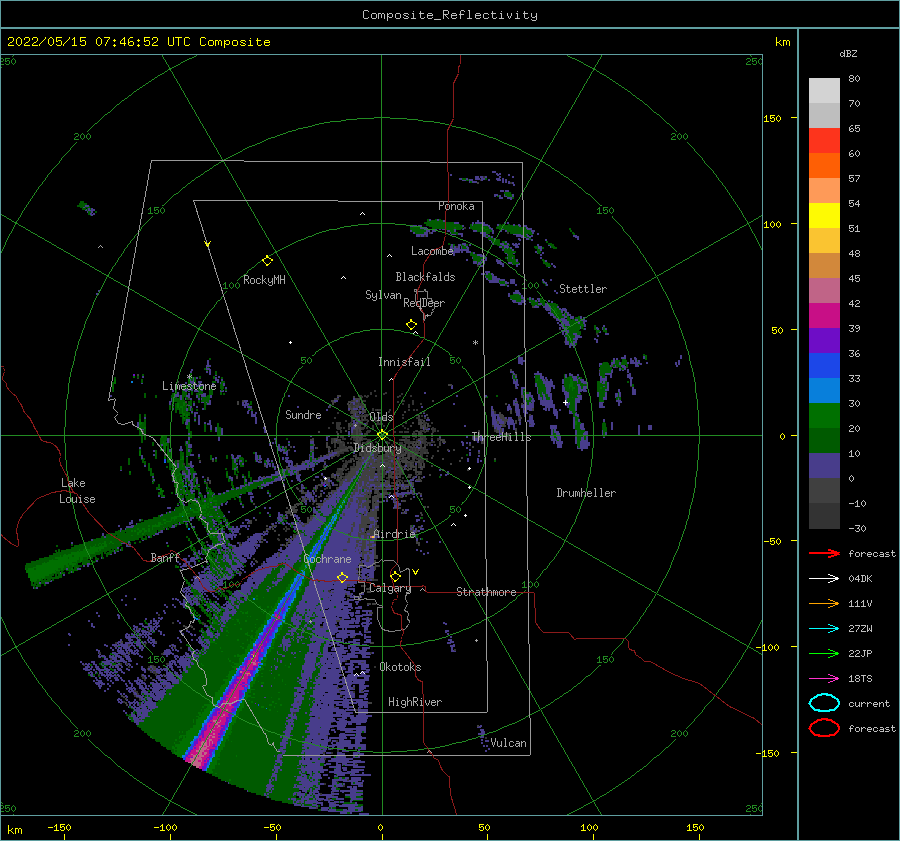Viewport: 900px width, 841px height.
Task: Click the RockyMH label
Action: [264, 280]
